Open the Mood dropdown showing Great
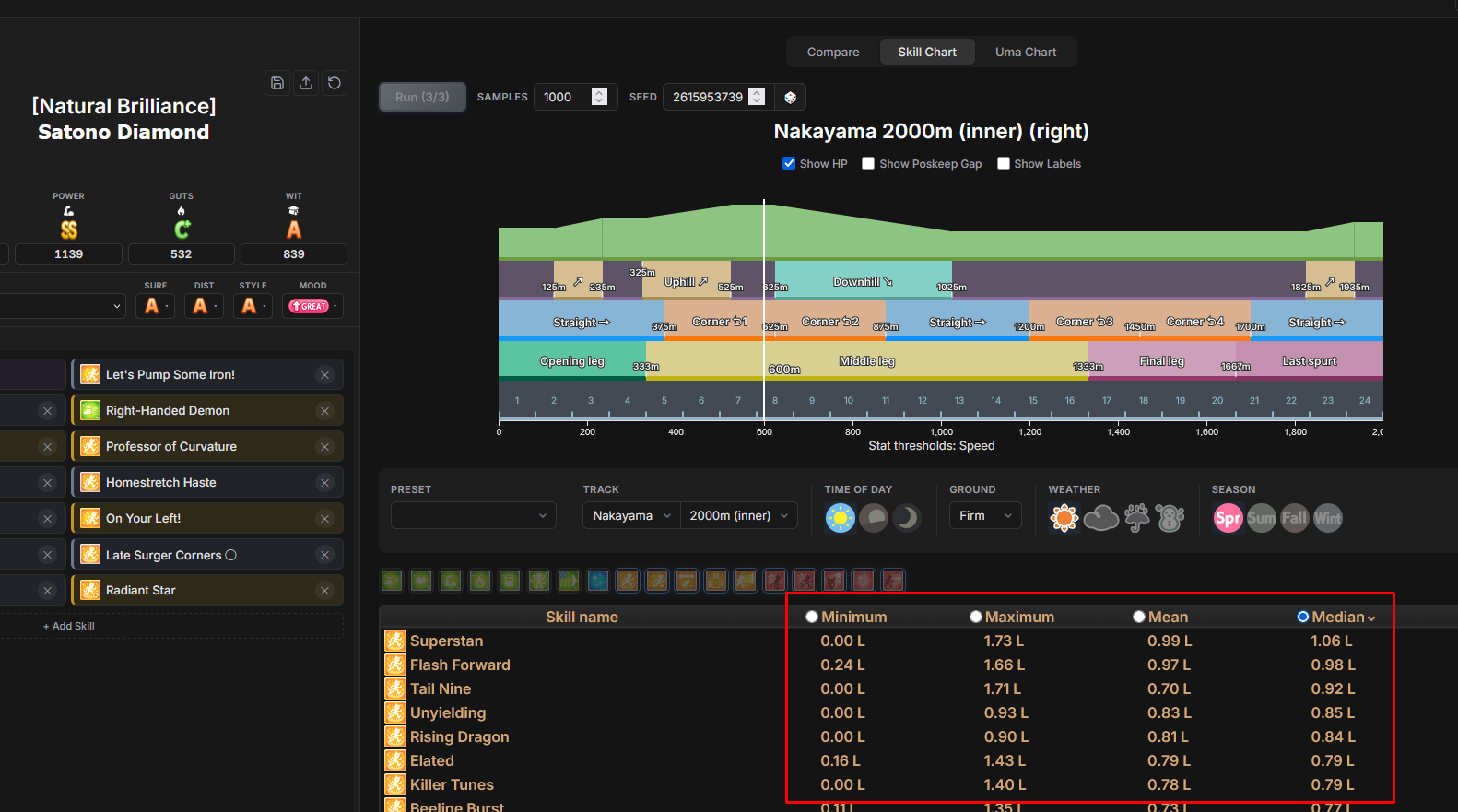 pyautogui.click(x=313, y=306)
